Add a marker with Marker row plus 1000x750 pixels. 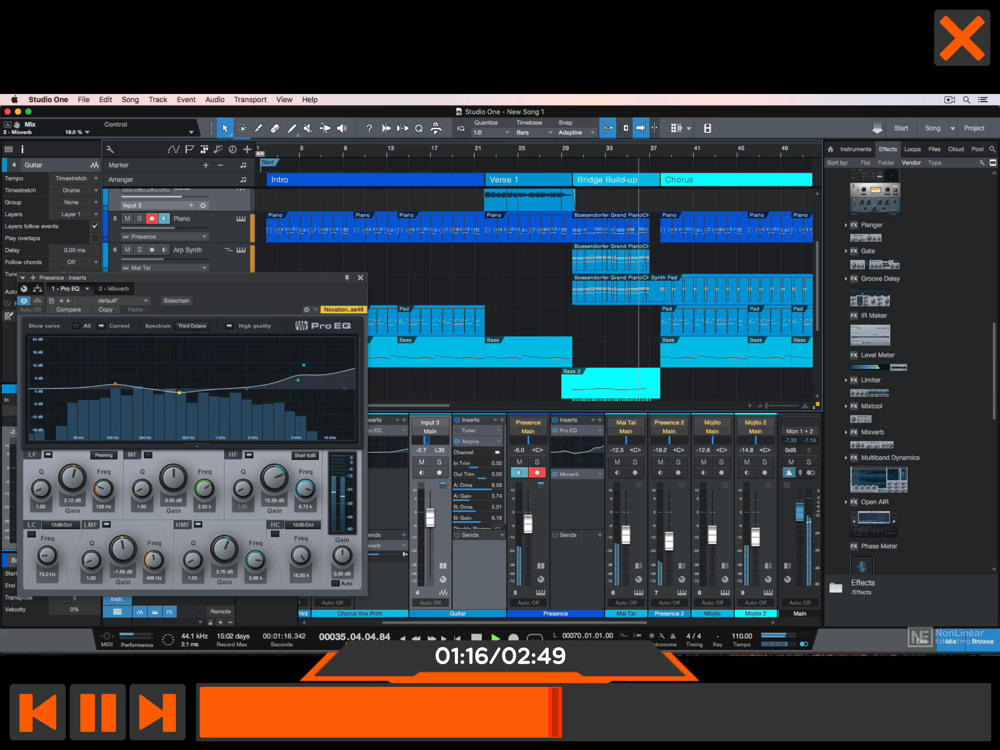point(205,165)
